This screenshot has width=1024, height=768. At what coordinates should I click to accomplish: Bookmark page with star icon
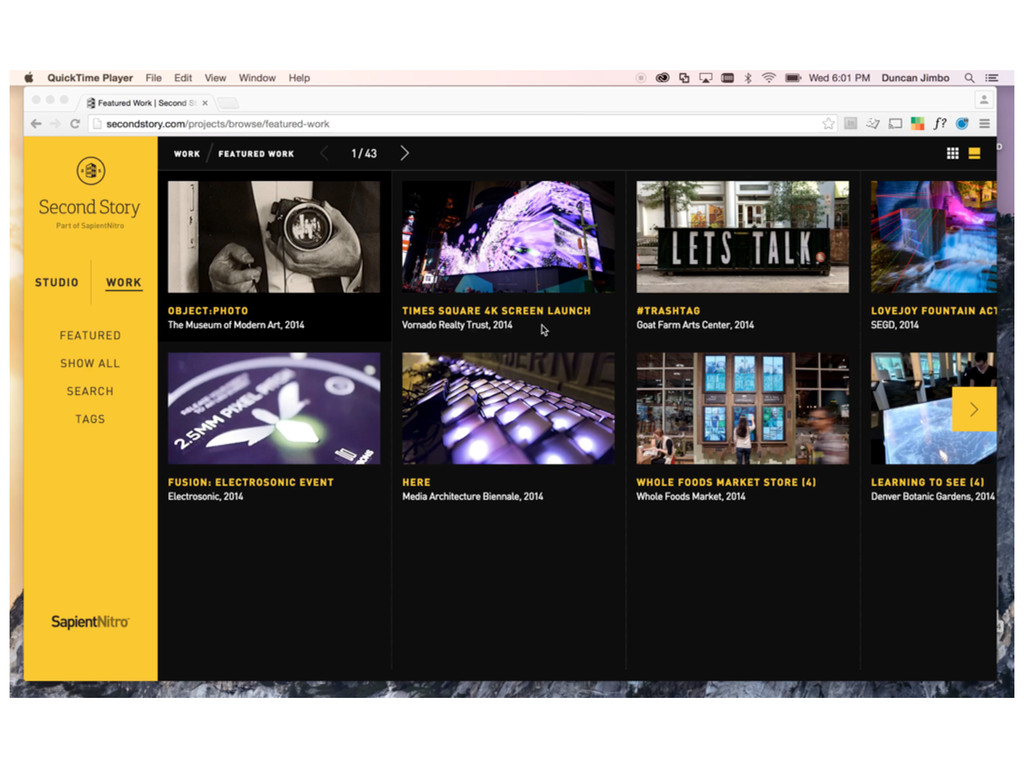[828, 123]
